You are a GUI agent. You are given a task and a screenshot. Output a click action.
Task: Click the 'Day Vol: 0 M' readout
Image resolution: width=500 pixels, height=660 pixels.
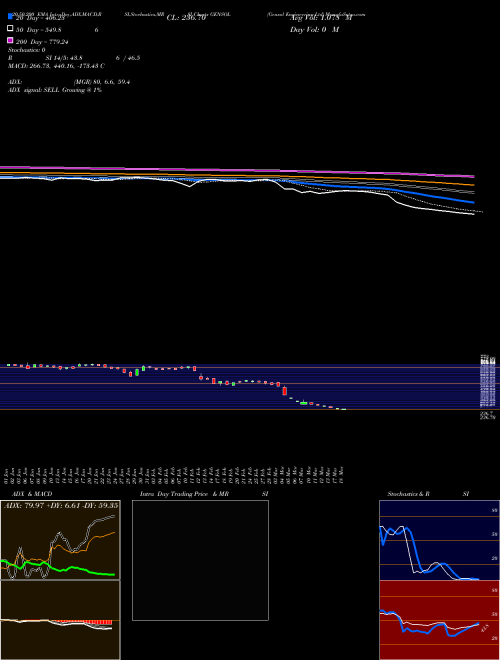(314, 29)
